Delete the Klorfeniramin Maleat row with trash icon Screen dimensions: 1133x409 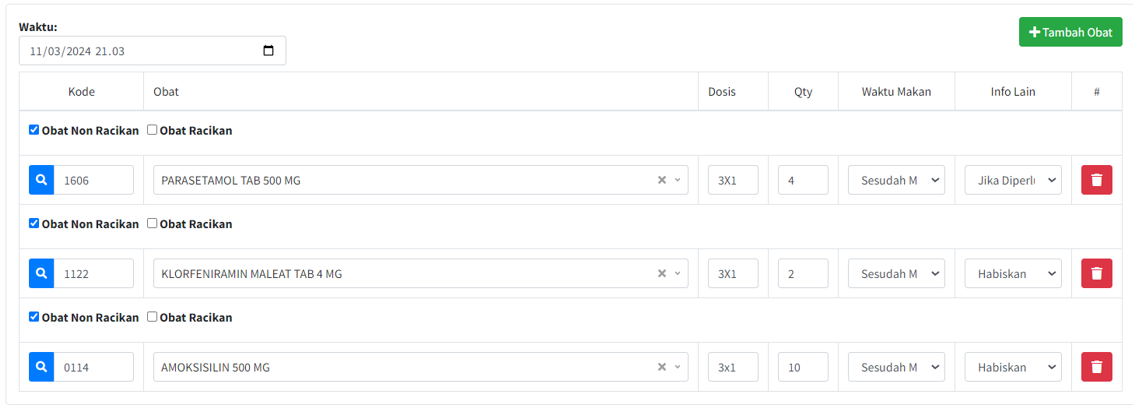pyautogui.click(x=1096, y=274)
